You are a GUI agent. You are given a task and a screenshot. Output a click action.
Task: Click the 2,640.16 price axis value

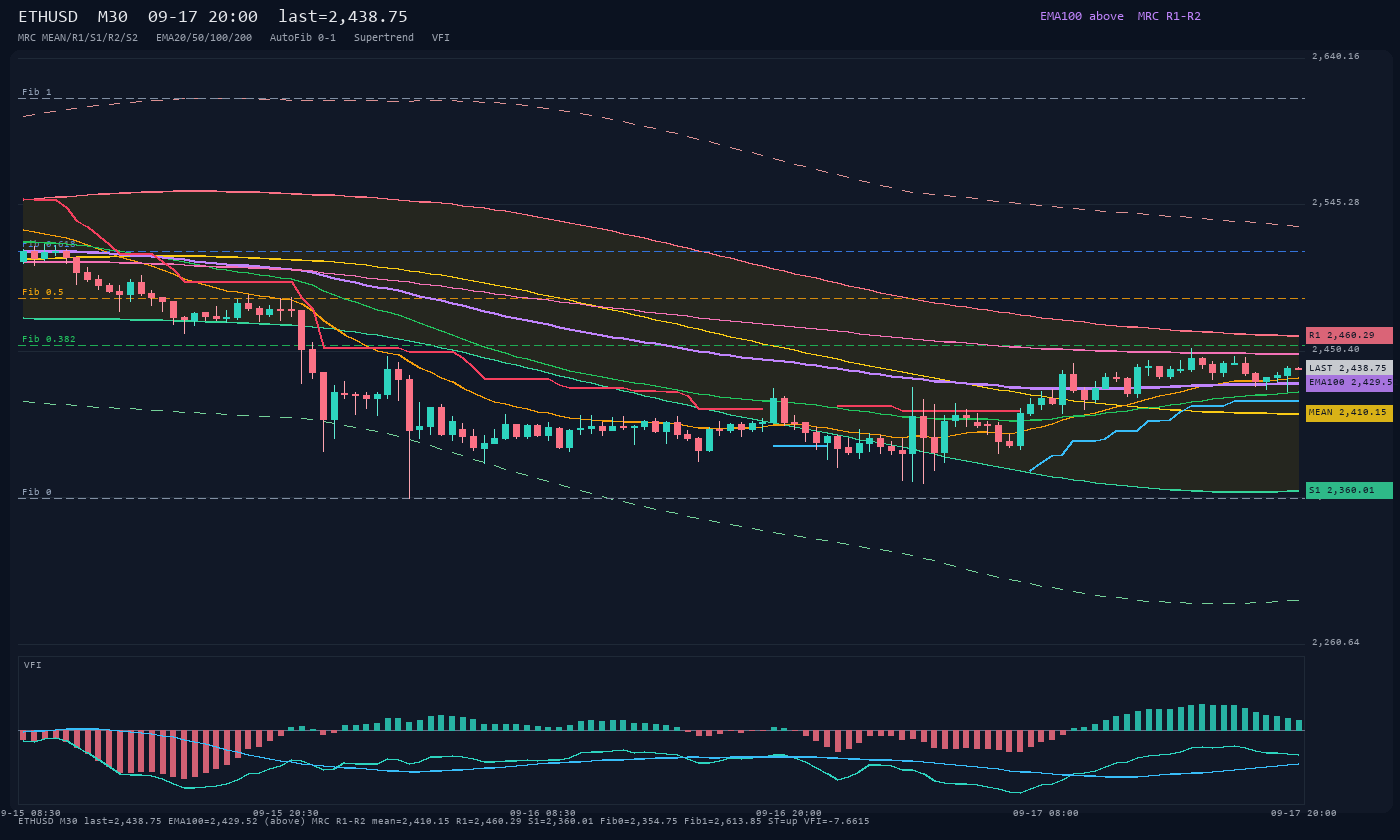click(x=1336, y=56)
